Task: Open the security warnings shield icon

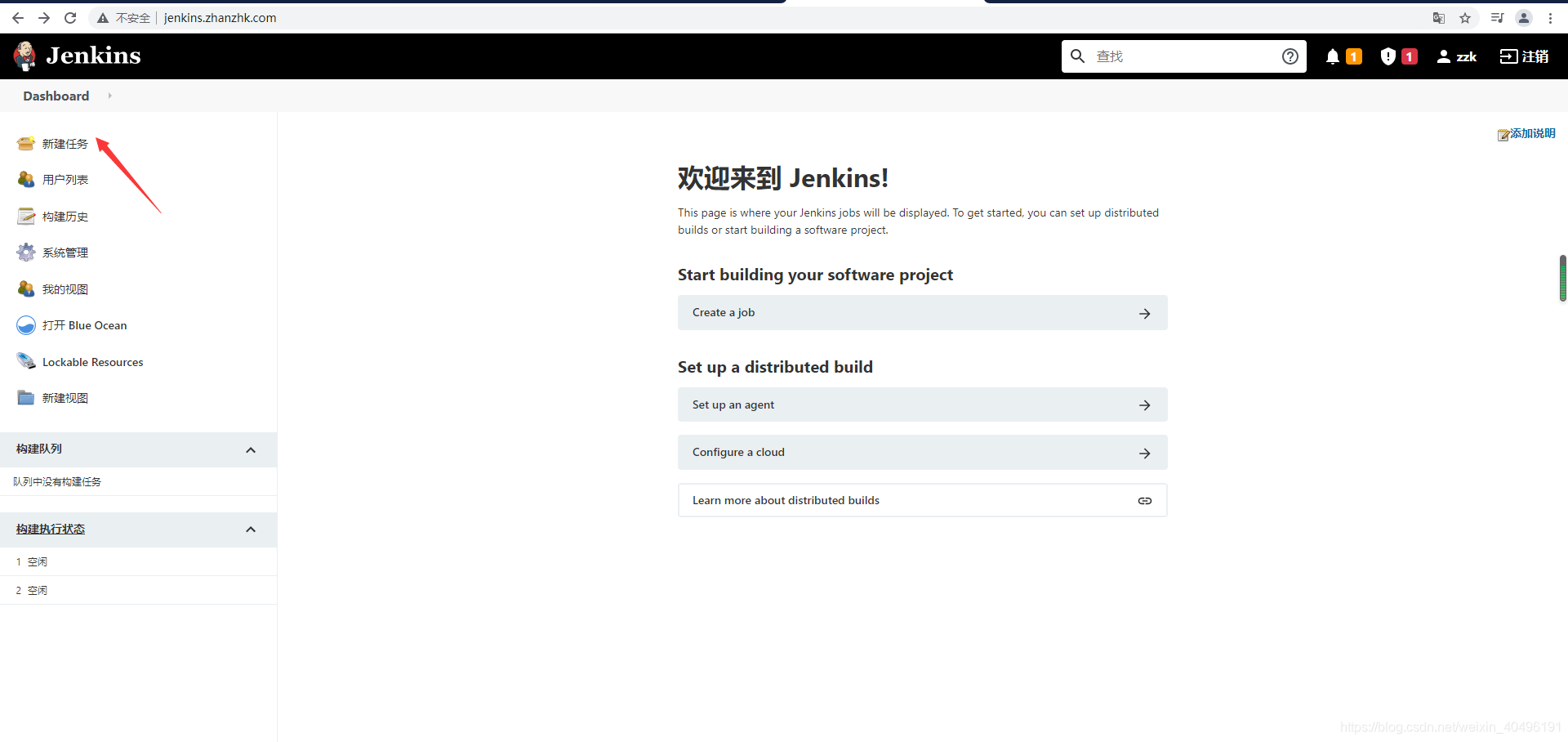Action: click(1388, 56)
